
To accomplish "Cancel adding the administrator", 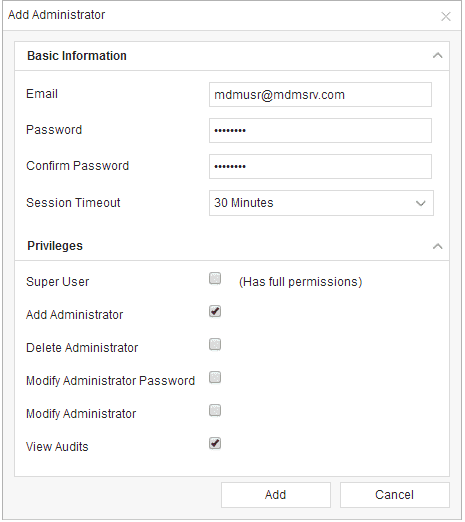I will pyautogui.click(x=395, y=495).
